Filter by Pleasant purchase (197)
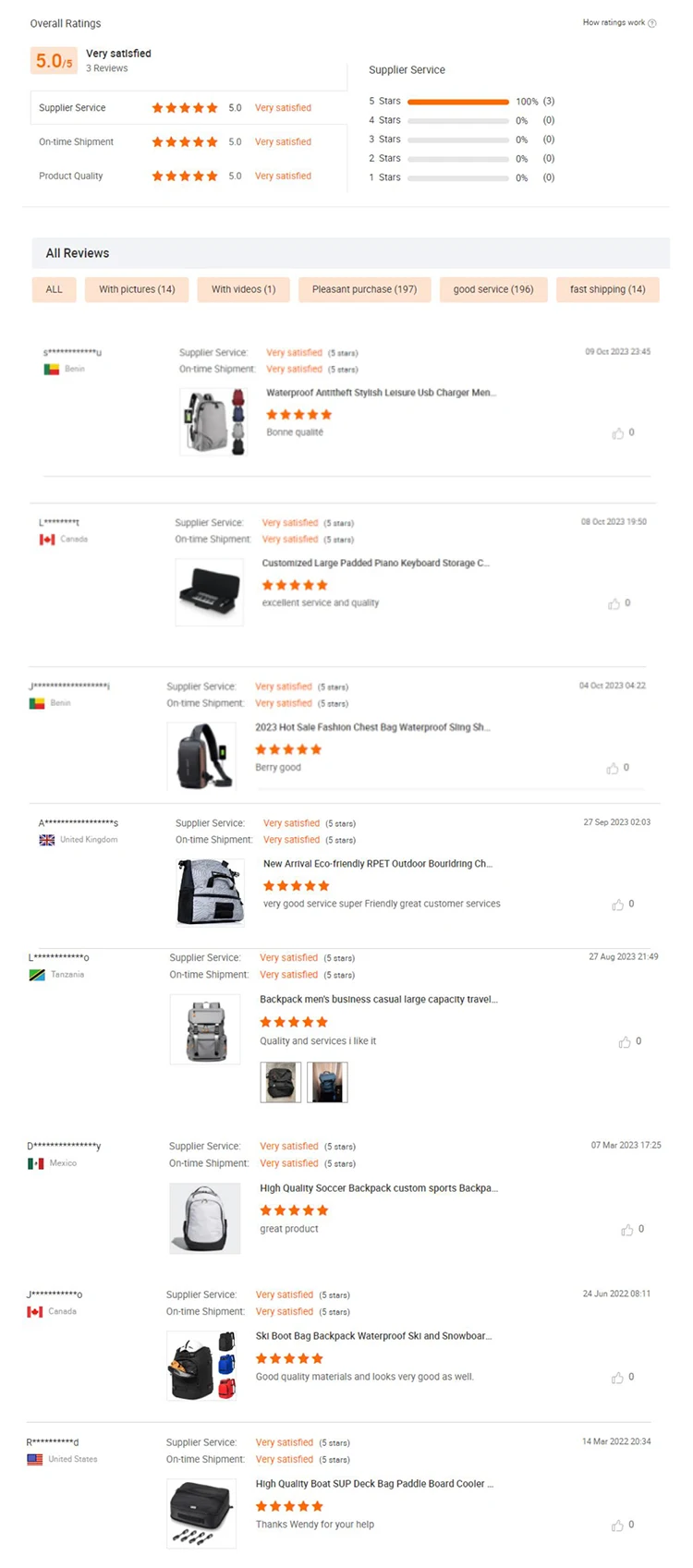The image size is (693, 1568). pyautogui.click(x=364, y=289)
